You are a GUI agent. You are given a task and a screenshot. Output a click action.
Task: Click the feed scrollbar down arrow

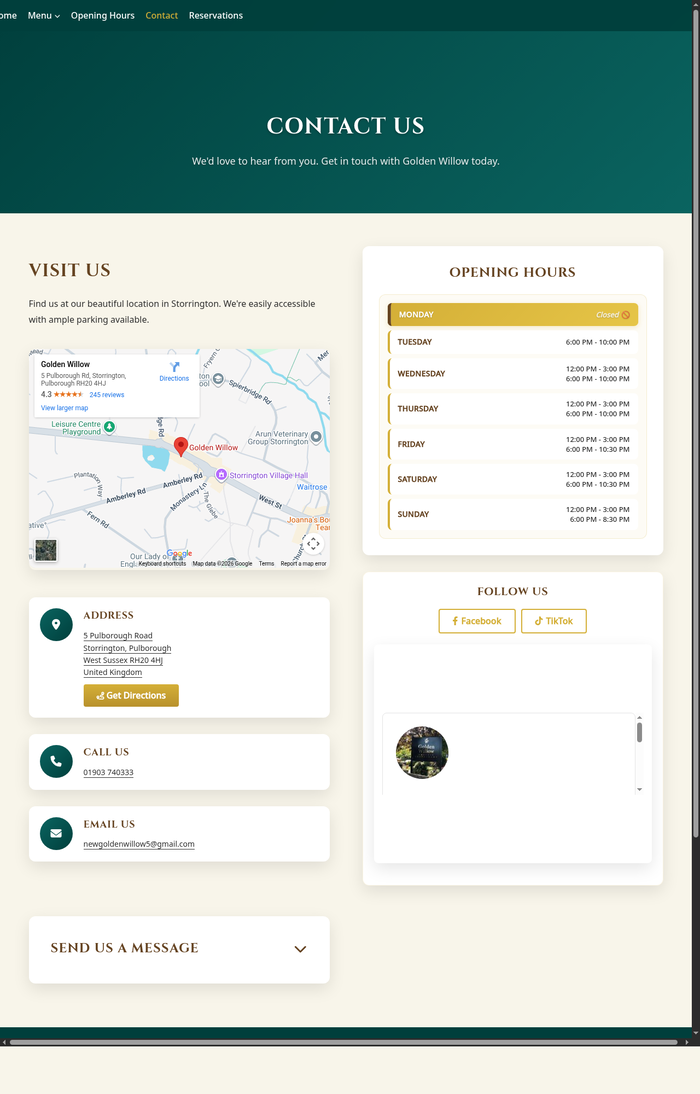click(x=639, y=790)
